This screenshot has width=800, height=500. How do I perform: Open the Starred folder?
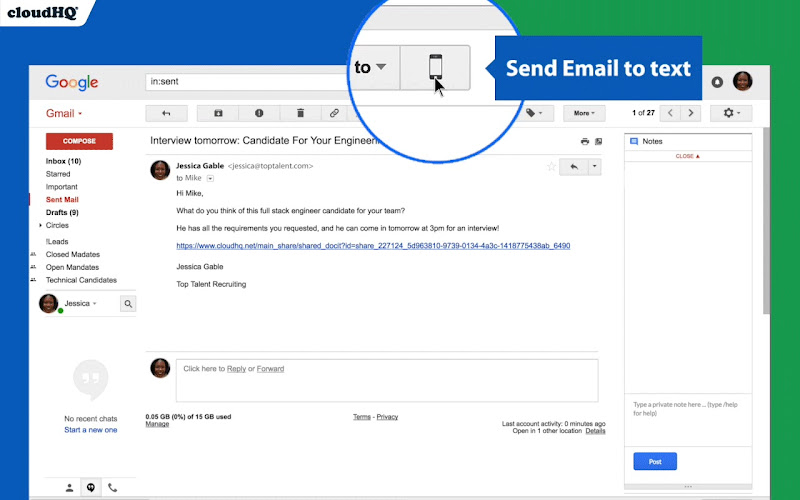tap(58, 174)
